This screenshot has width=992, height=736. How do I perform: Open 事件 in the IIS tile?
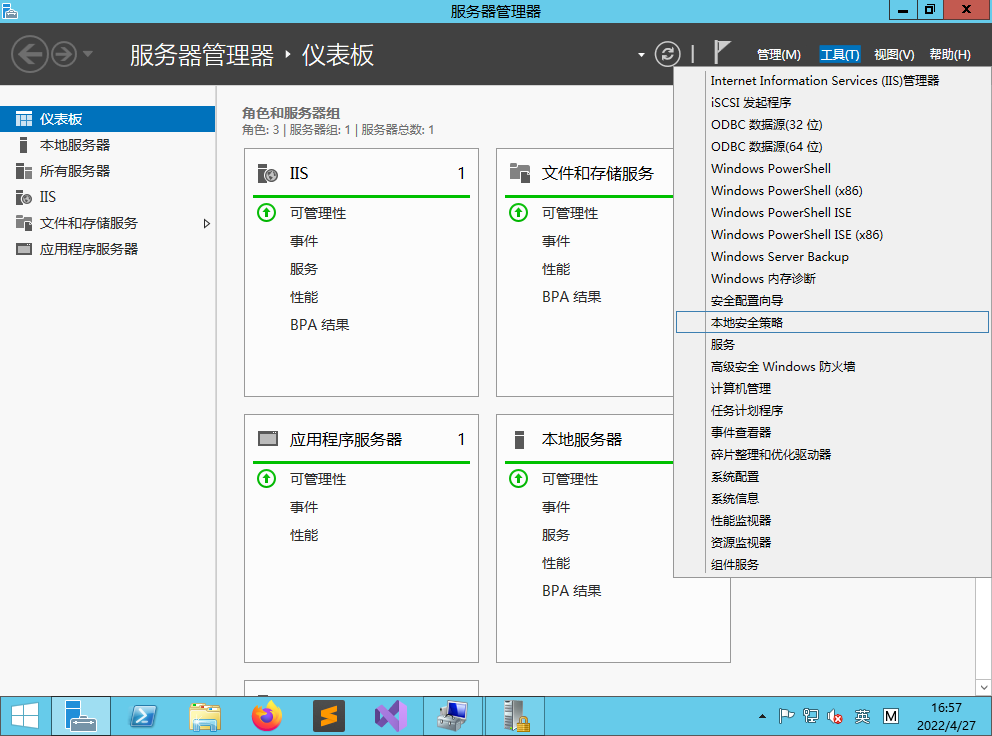[304, 241]
